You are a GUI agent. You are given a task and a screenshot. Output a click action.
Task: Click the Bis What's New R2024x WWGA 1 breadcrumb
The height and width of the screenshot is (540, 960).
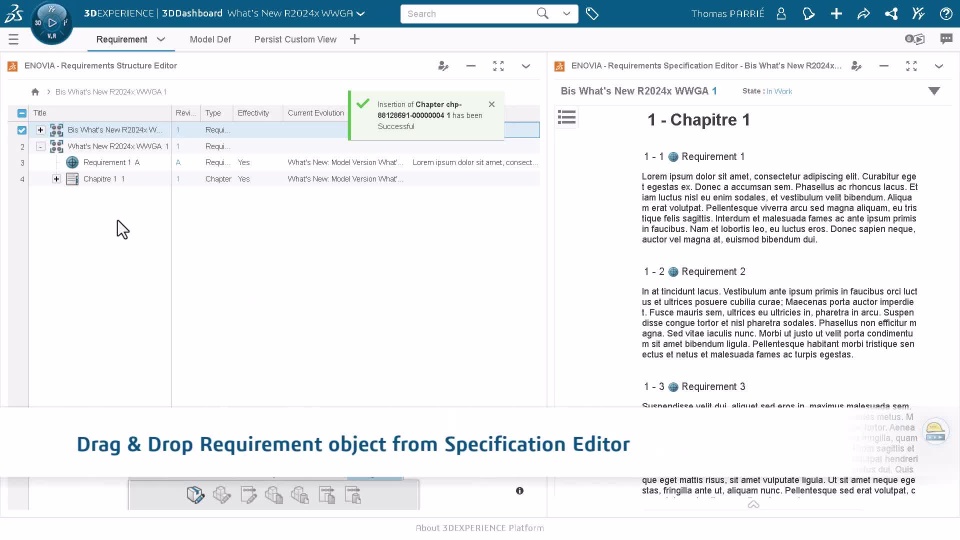(111, 92)
